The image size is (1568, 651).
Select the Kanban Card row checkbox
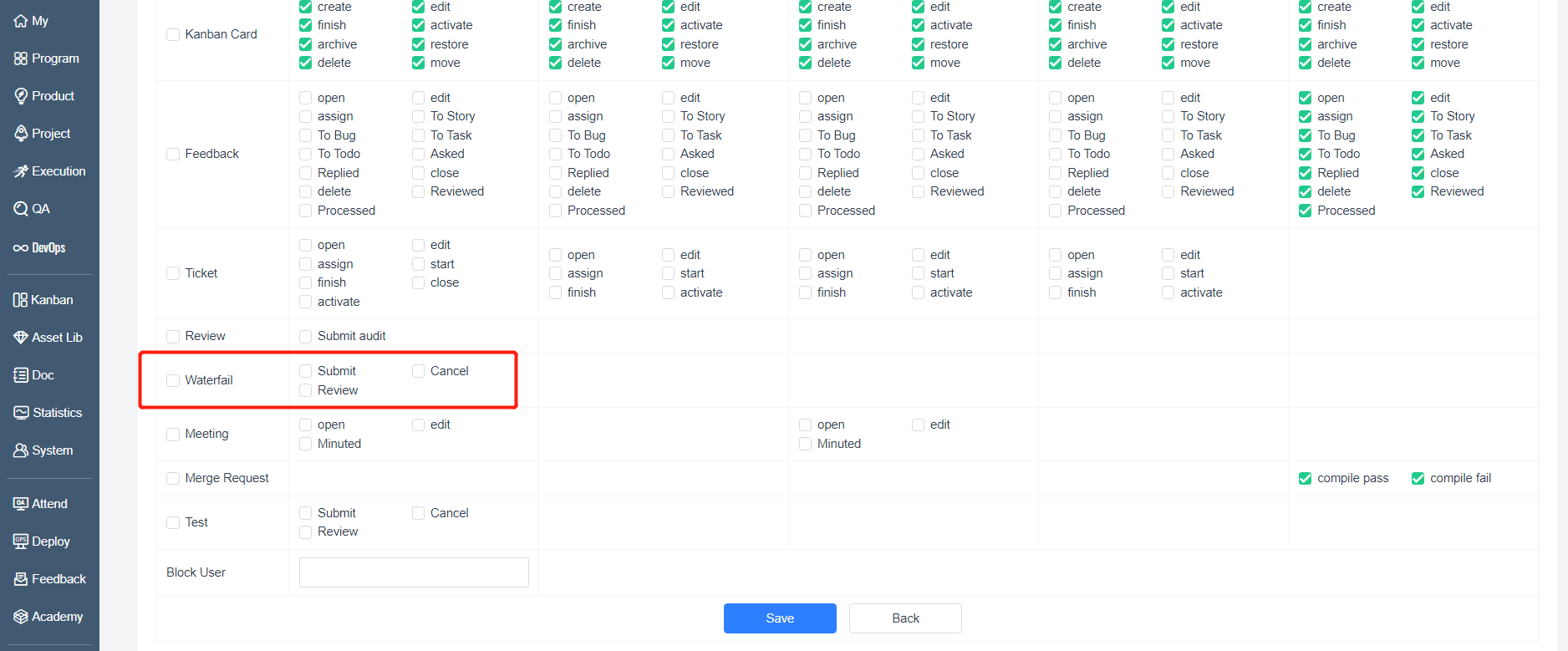[173, 35]
